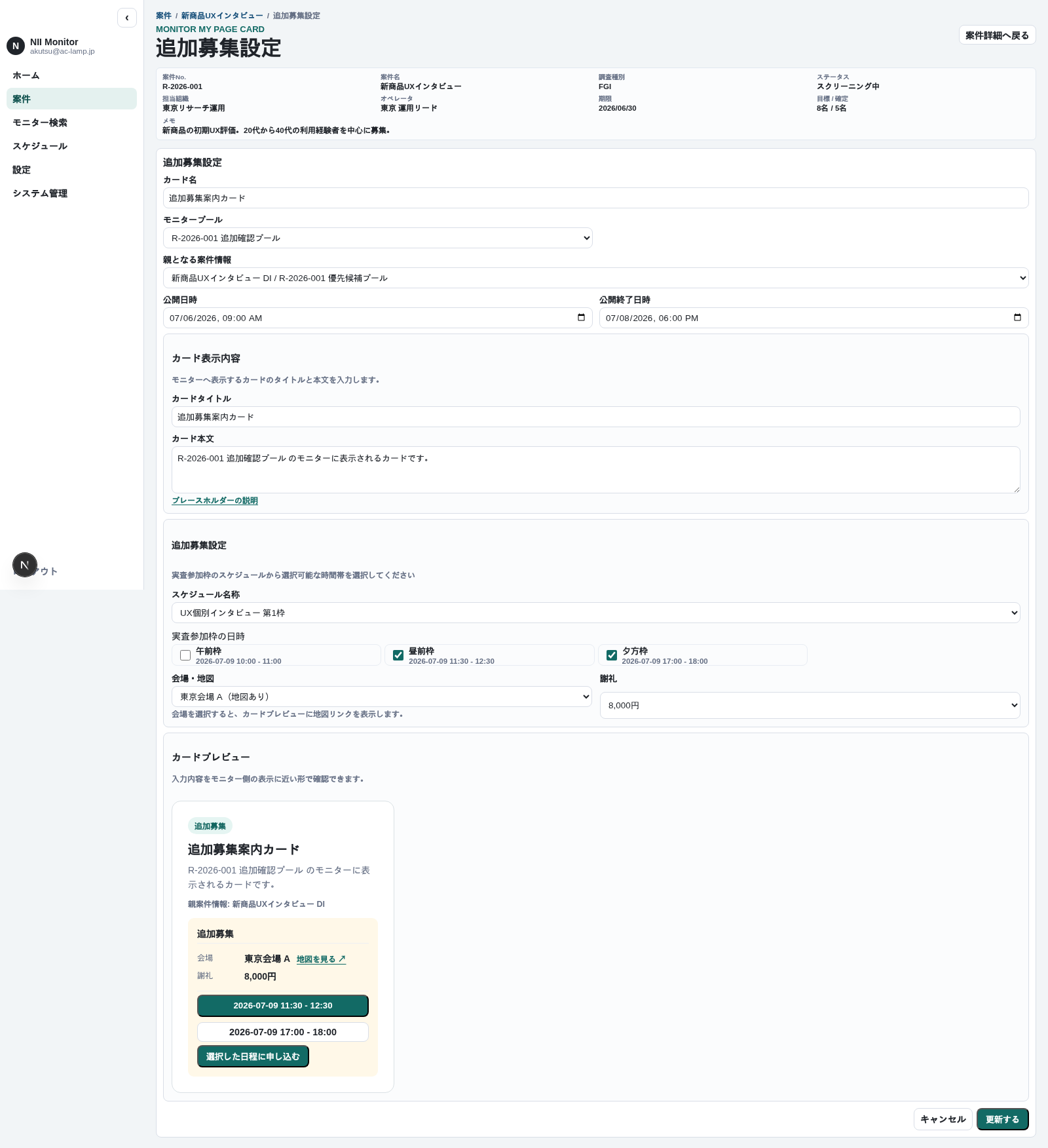This screenshot has width=1048, height=1148.
Task: Open スケジュール in the sidebar
Action: click(71, 146)
